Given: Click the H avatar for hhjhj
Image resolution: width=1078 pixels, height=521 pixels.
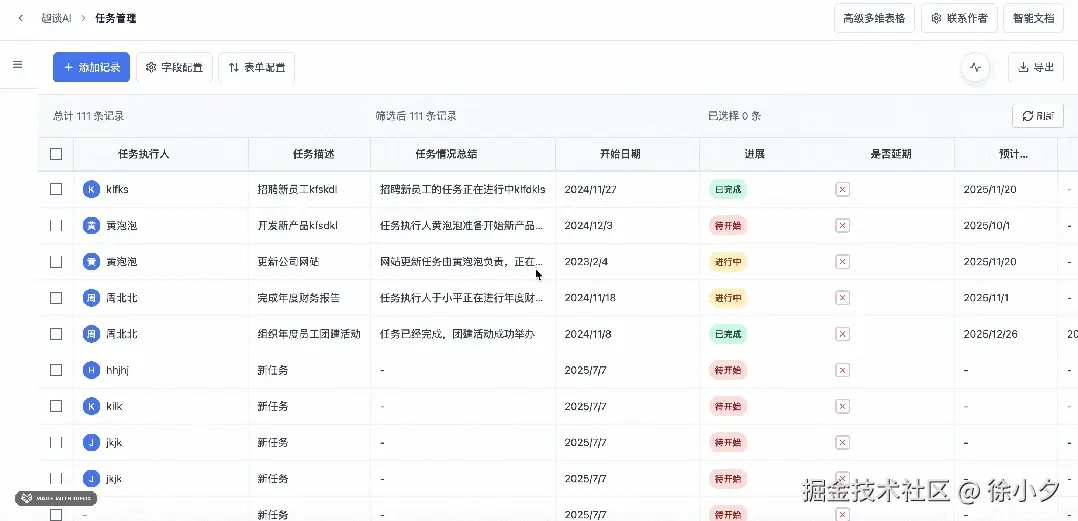Looking at the screenshot, I should click(91, 370).
